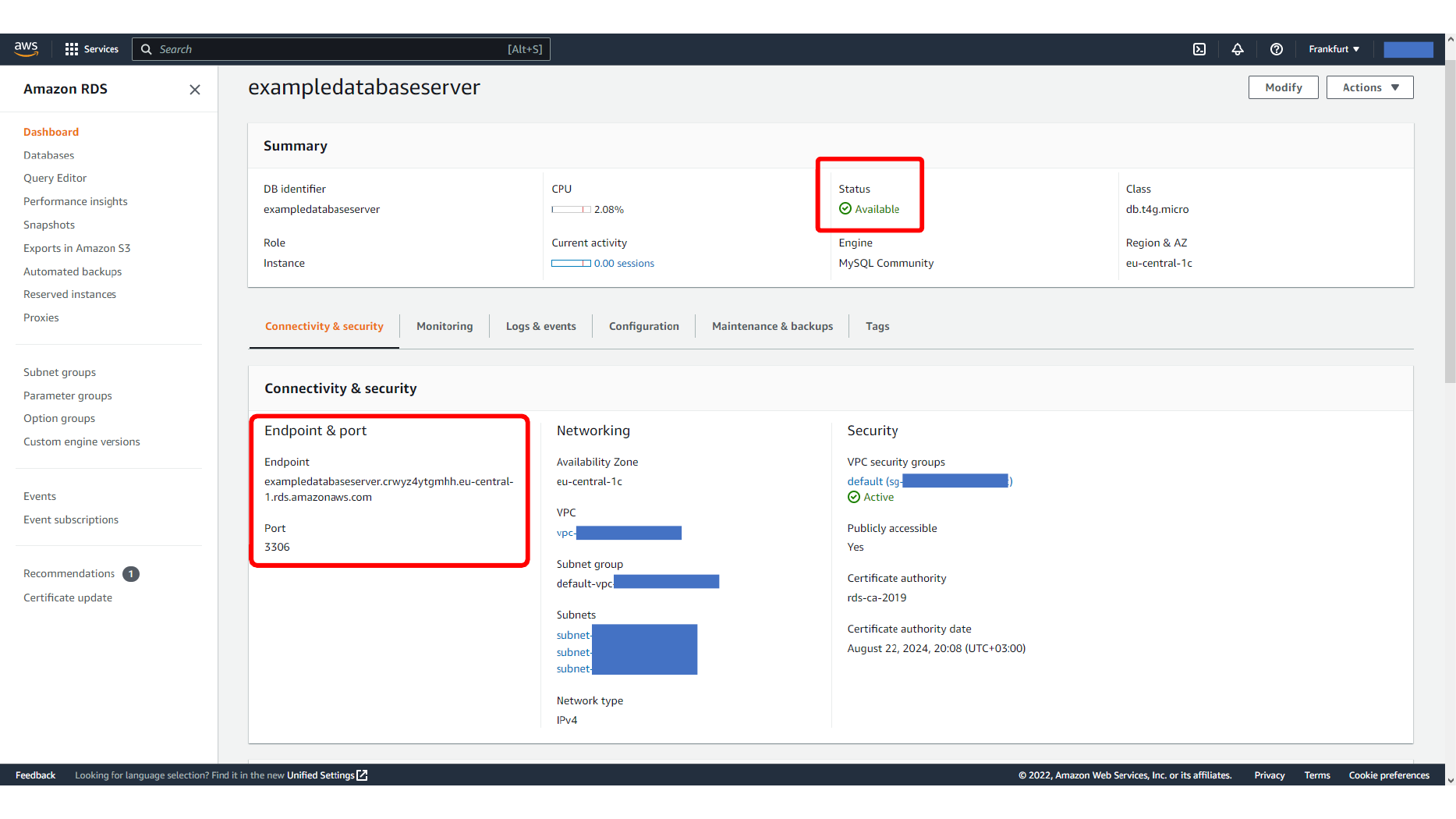
Task: Switch to Connectivity & security tab
Action: pos(324,326)
